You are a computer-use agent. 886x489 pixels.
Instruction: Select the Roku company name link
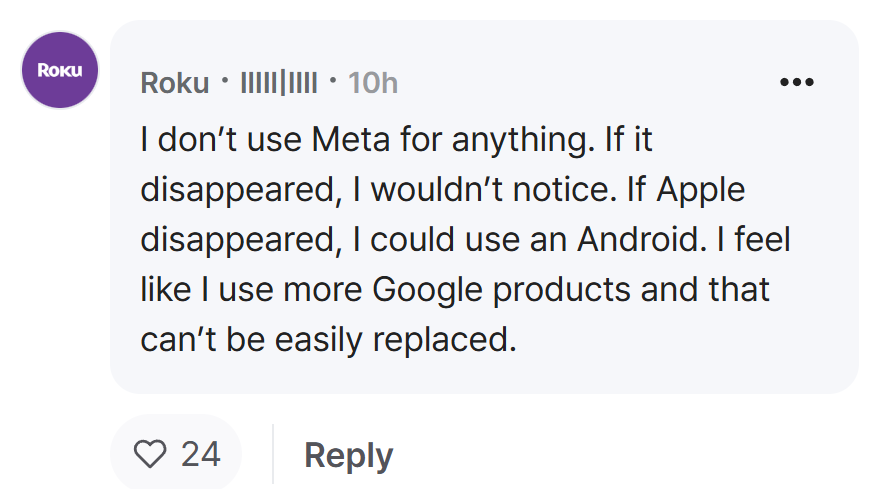tap(175, 83)
